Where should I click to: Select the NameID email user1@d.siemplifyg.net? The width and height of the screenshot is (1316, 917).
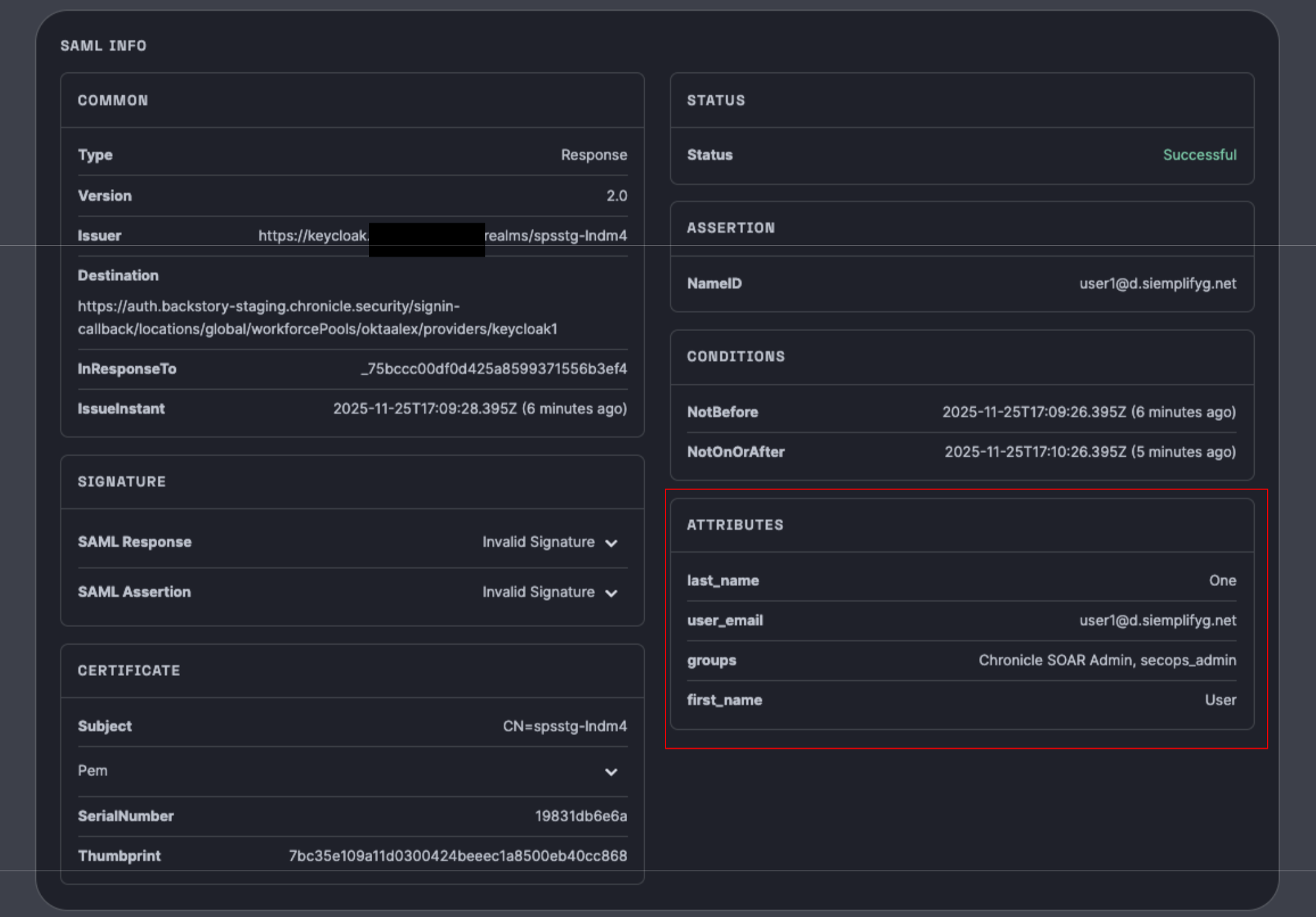[x=1157, y=284]
